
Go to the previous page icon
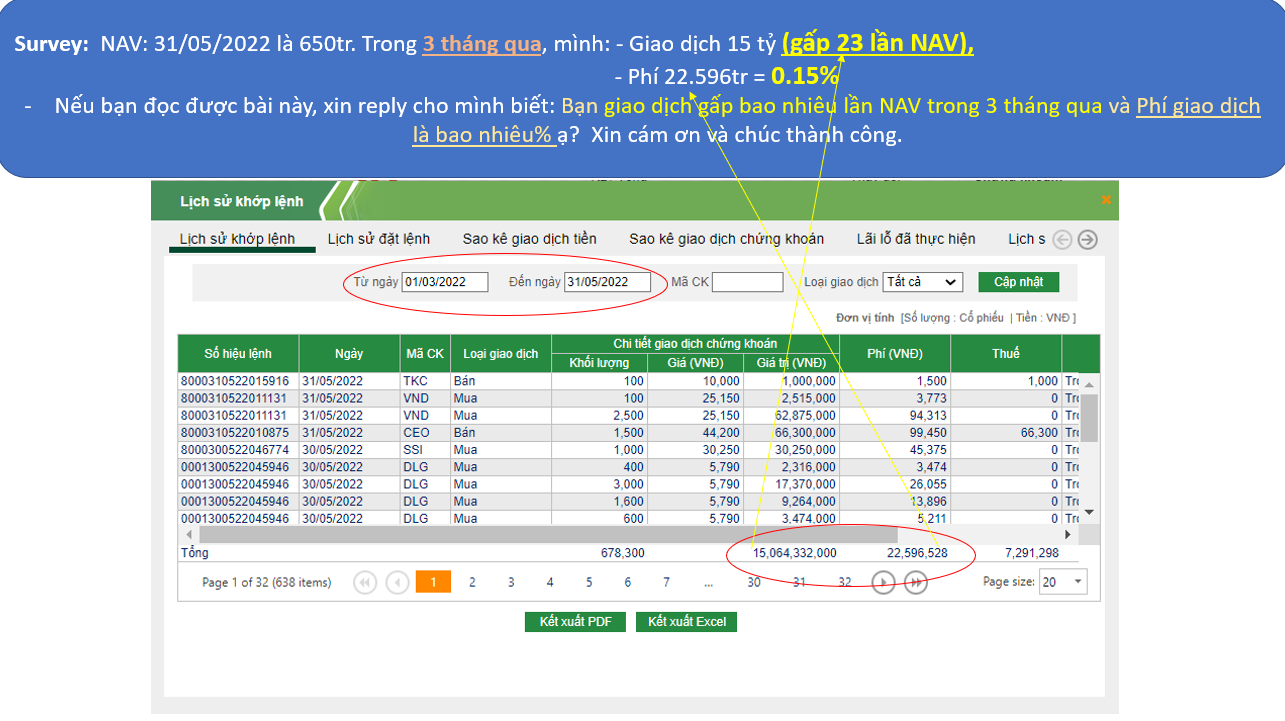(397, 583)
